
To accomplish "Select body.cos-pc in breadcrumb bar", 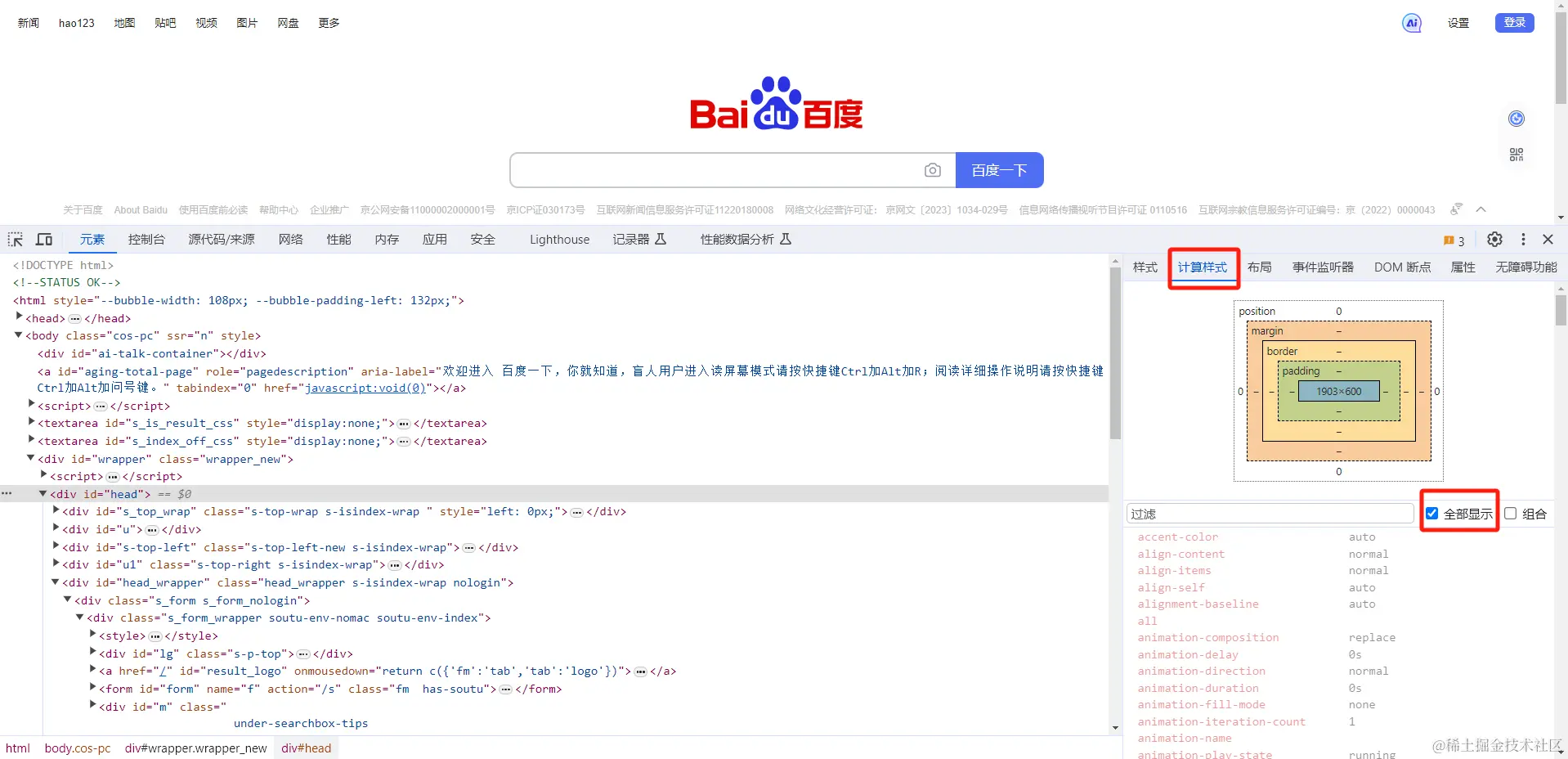I will (x=78, y=748).
